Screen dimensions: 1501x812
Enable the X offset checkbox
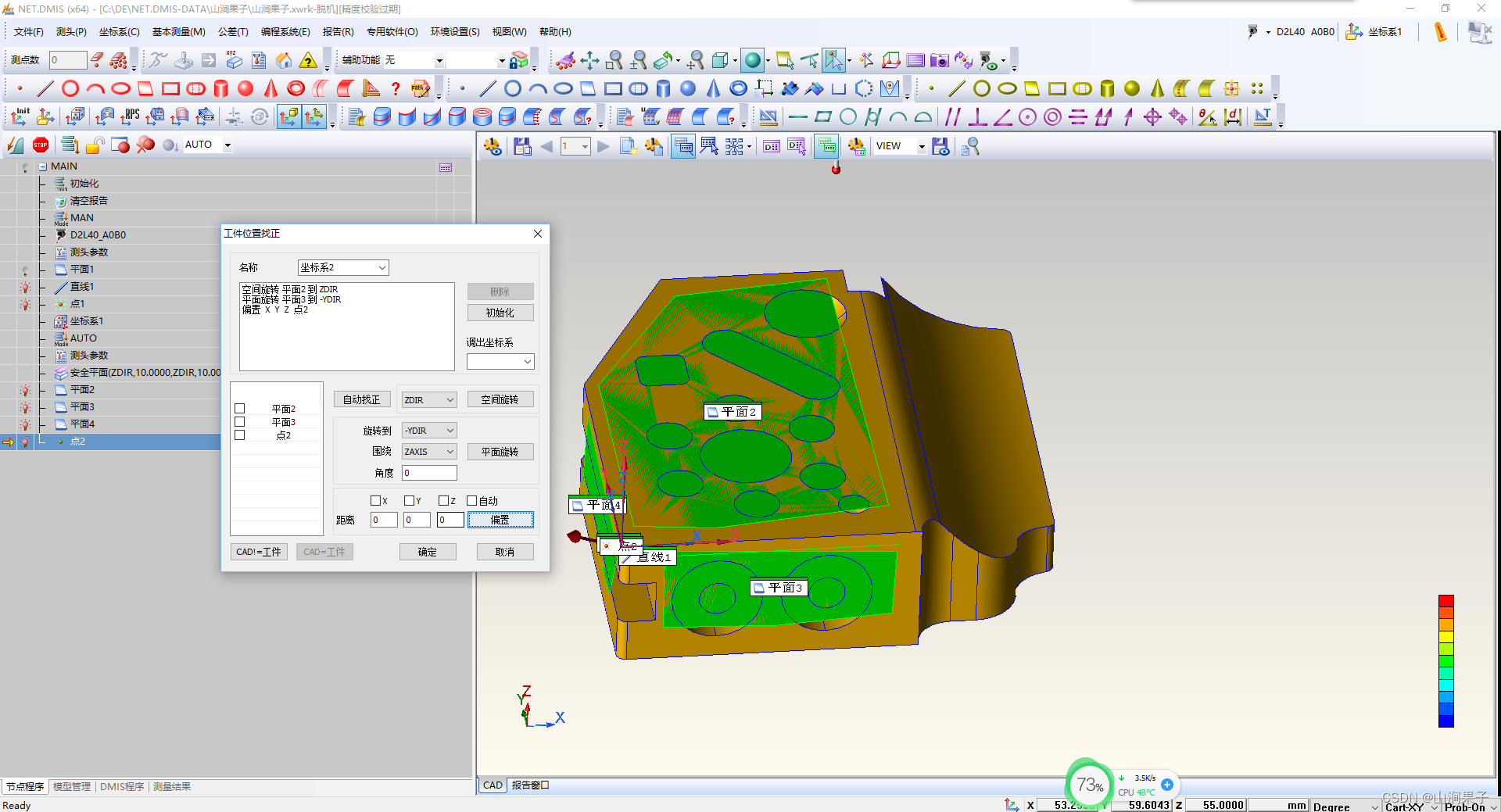click(x=375, y=501)
